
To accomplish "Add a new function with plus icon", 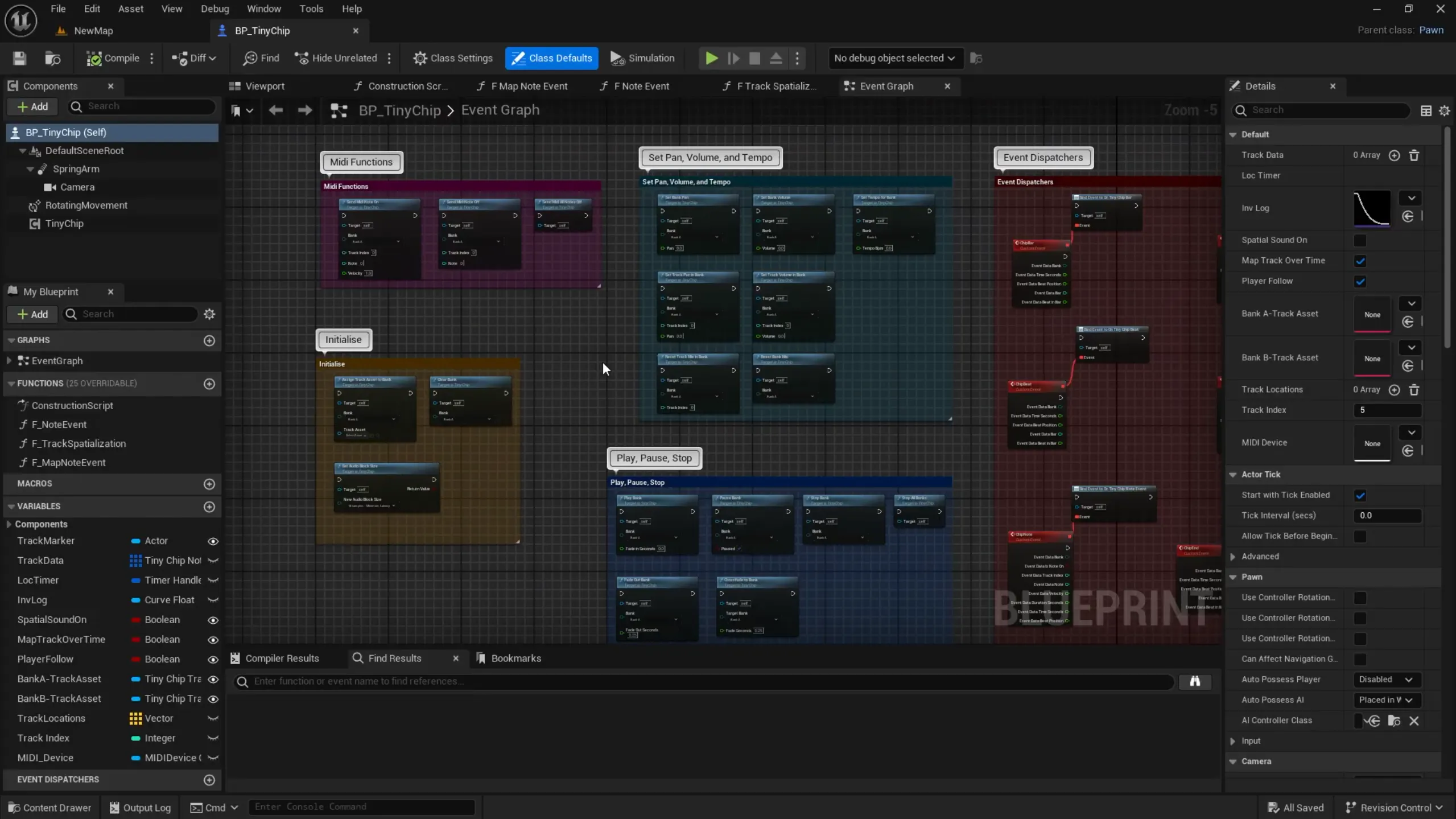I will click(x=209, y=384).
